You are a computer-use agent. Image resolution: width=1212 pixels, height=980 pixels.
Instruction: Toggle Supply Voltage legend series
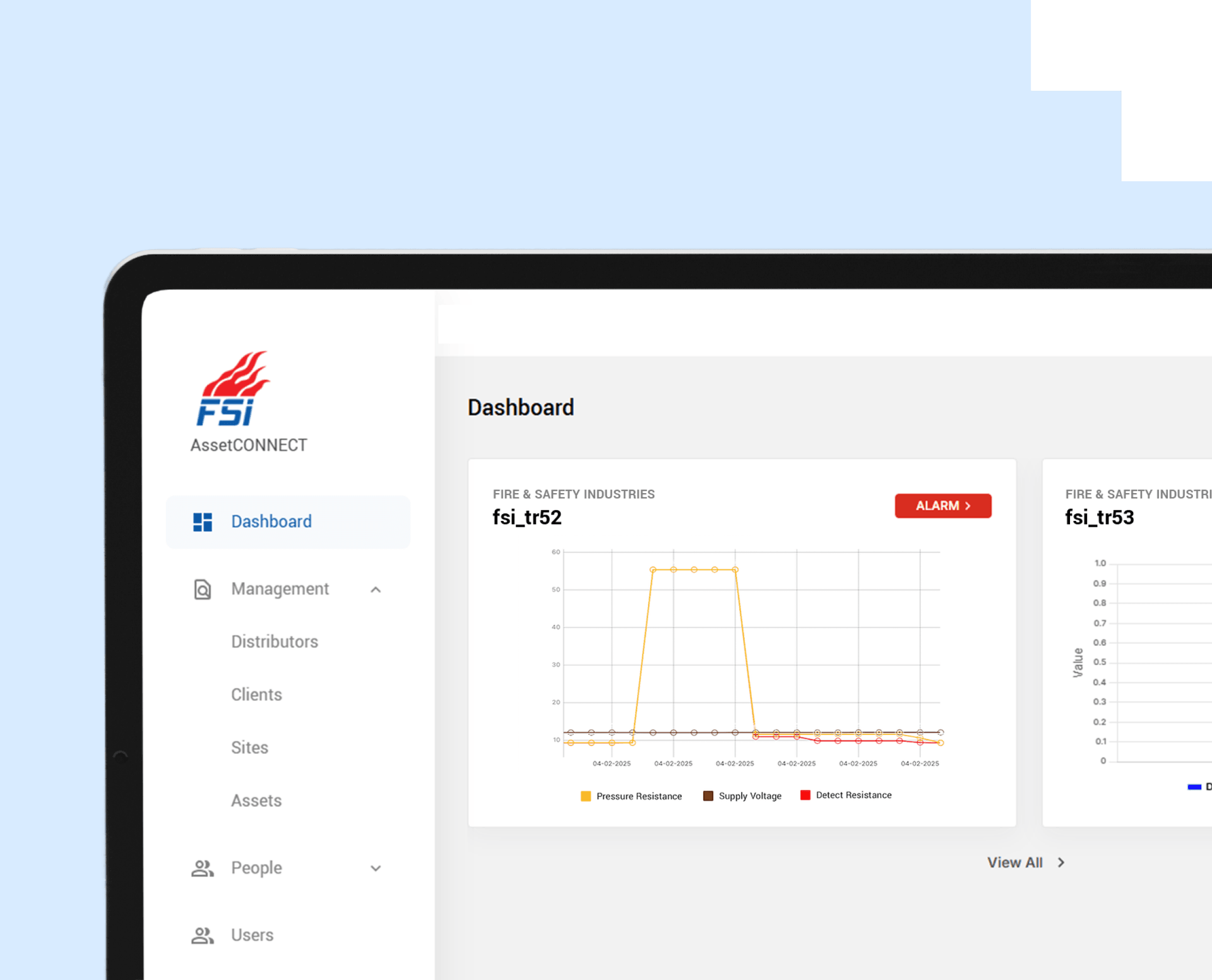pos(742,796)
